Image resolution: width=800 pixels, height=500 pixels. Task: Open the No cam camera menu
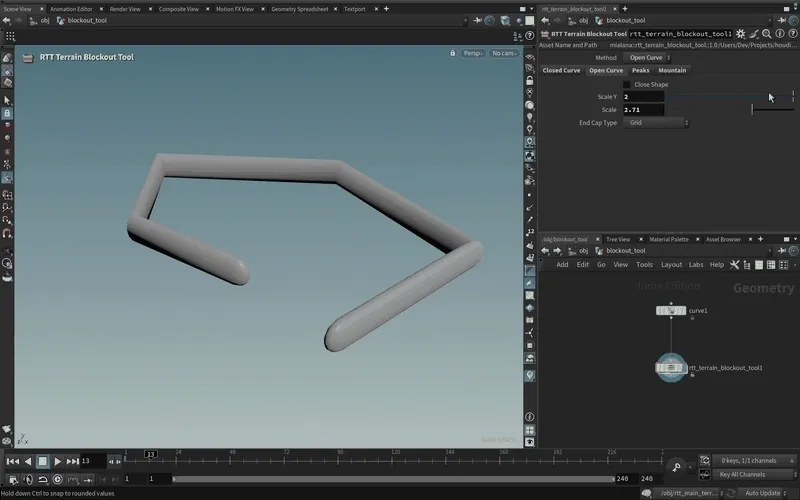[504, 53]
